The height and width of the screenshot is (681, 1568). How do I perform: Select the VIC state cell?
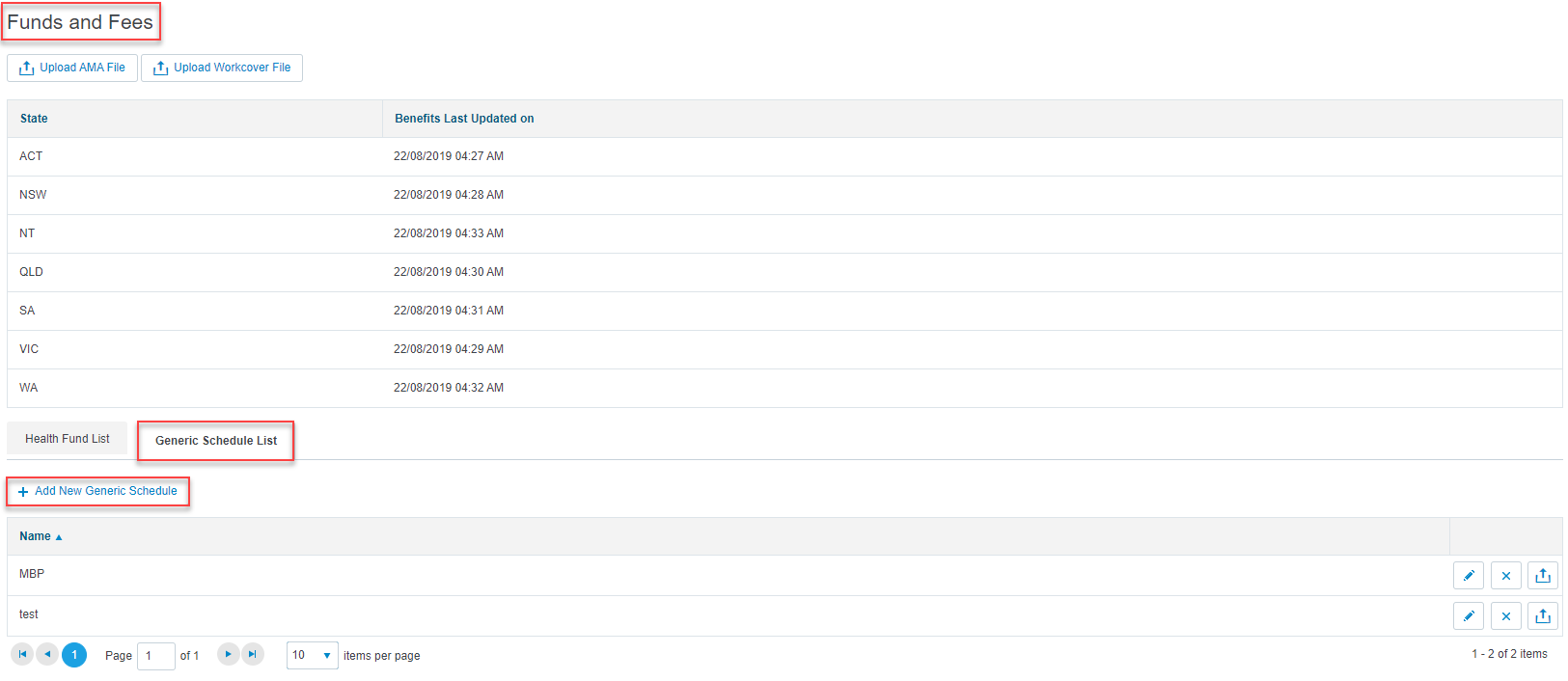tap(195, 349)
